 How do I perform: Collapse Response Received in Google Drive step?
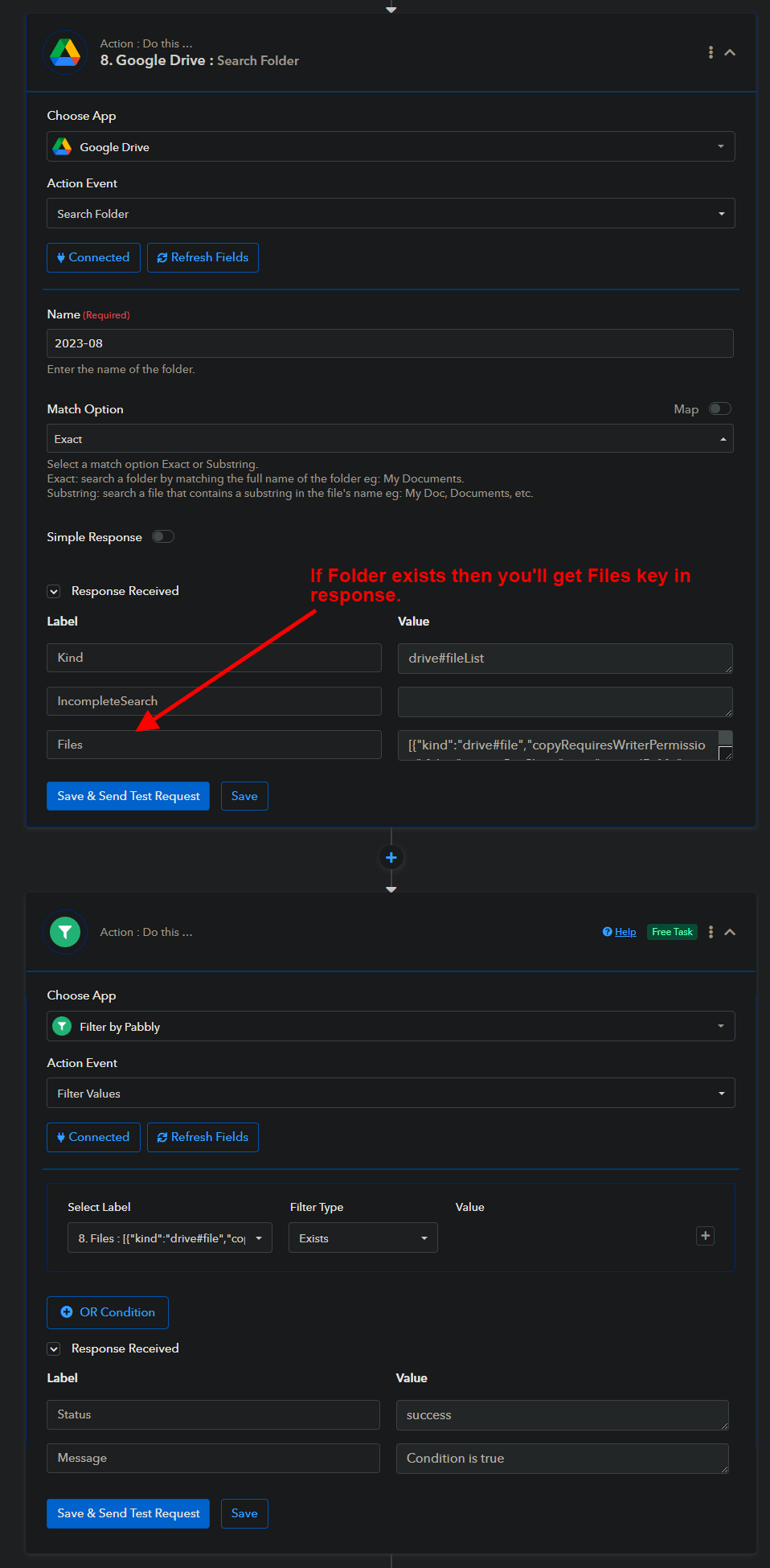click(54, 591)
